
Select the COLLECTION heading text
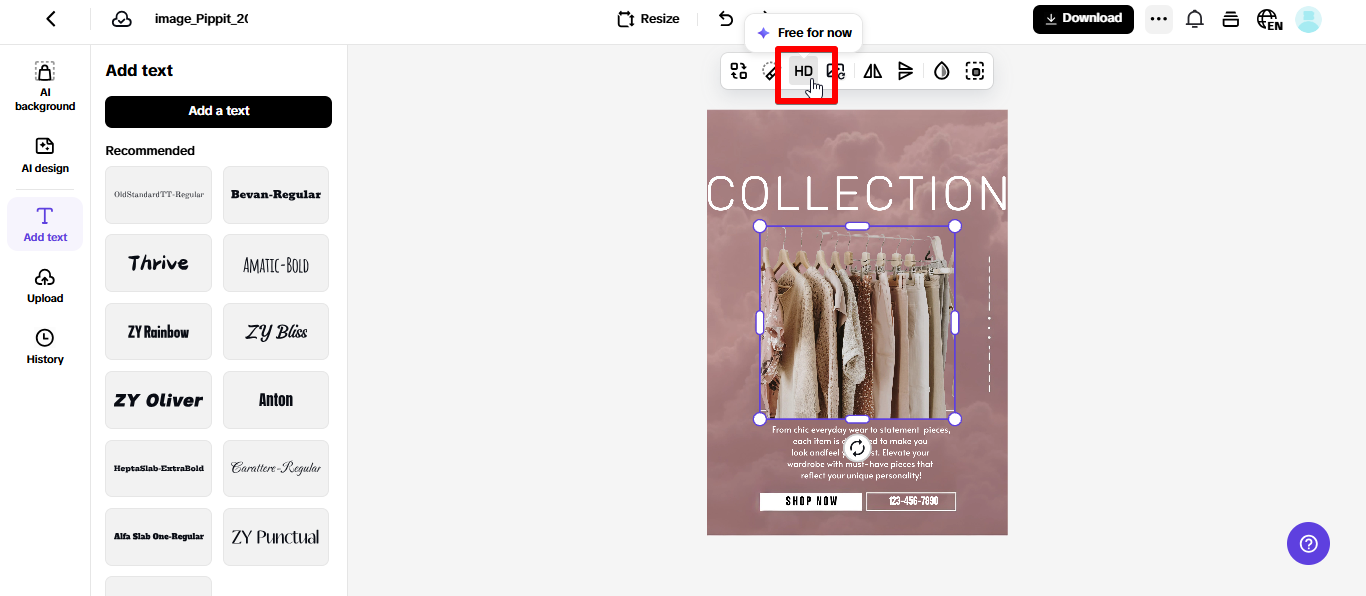pyautogui.click(x=857, y=193)
